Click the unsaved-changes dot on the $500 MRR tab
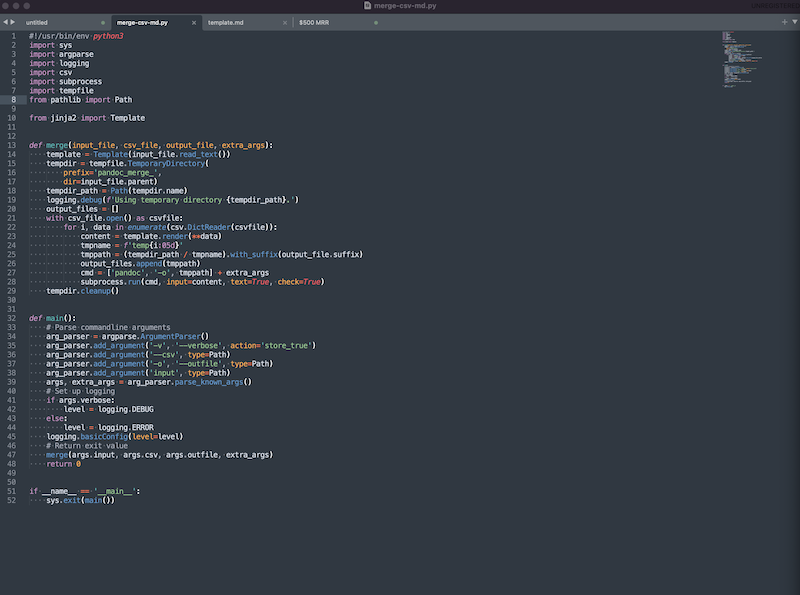 375,21
